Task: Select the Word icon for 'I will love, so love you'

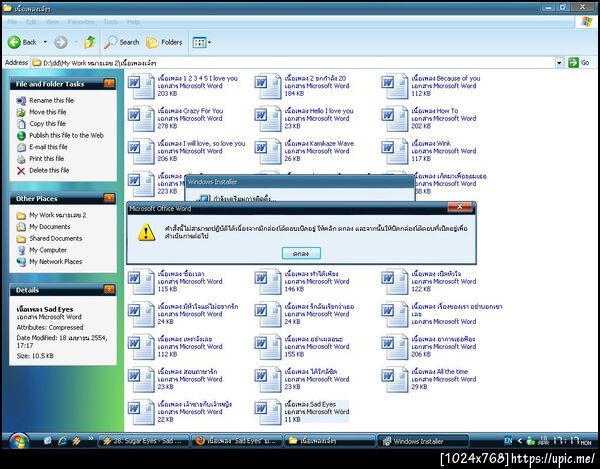Action: tap(141, 151)
